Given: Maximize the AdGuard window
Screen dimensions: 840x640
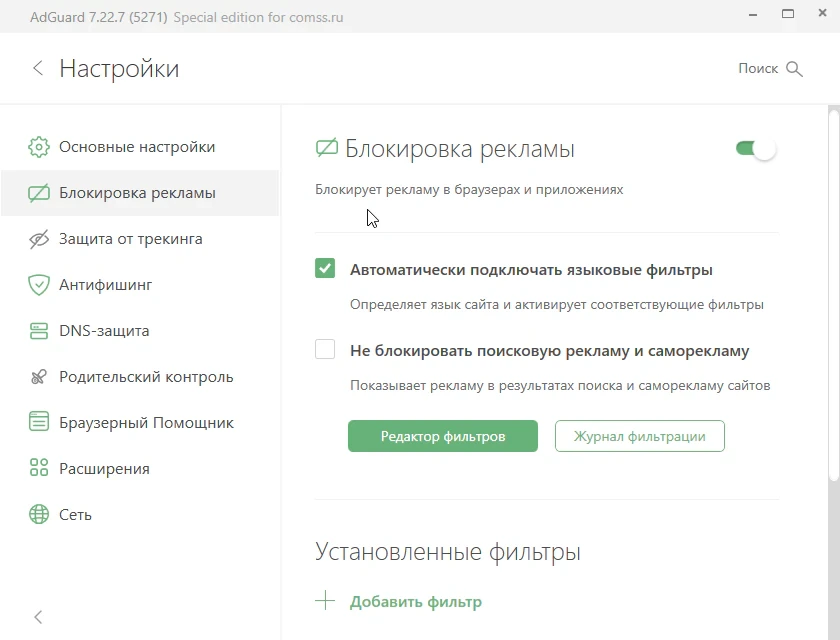Looking at the screenshot, I should [788, 14].
